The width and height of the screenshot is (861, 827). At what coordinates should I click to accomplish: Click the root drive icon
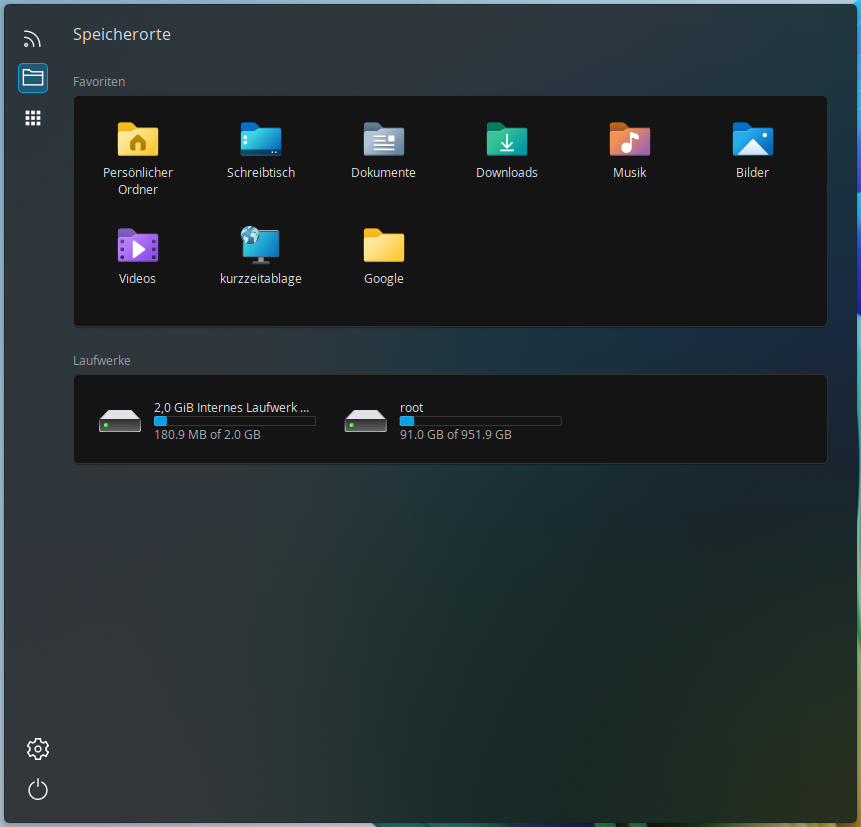point(366,421)
